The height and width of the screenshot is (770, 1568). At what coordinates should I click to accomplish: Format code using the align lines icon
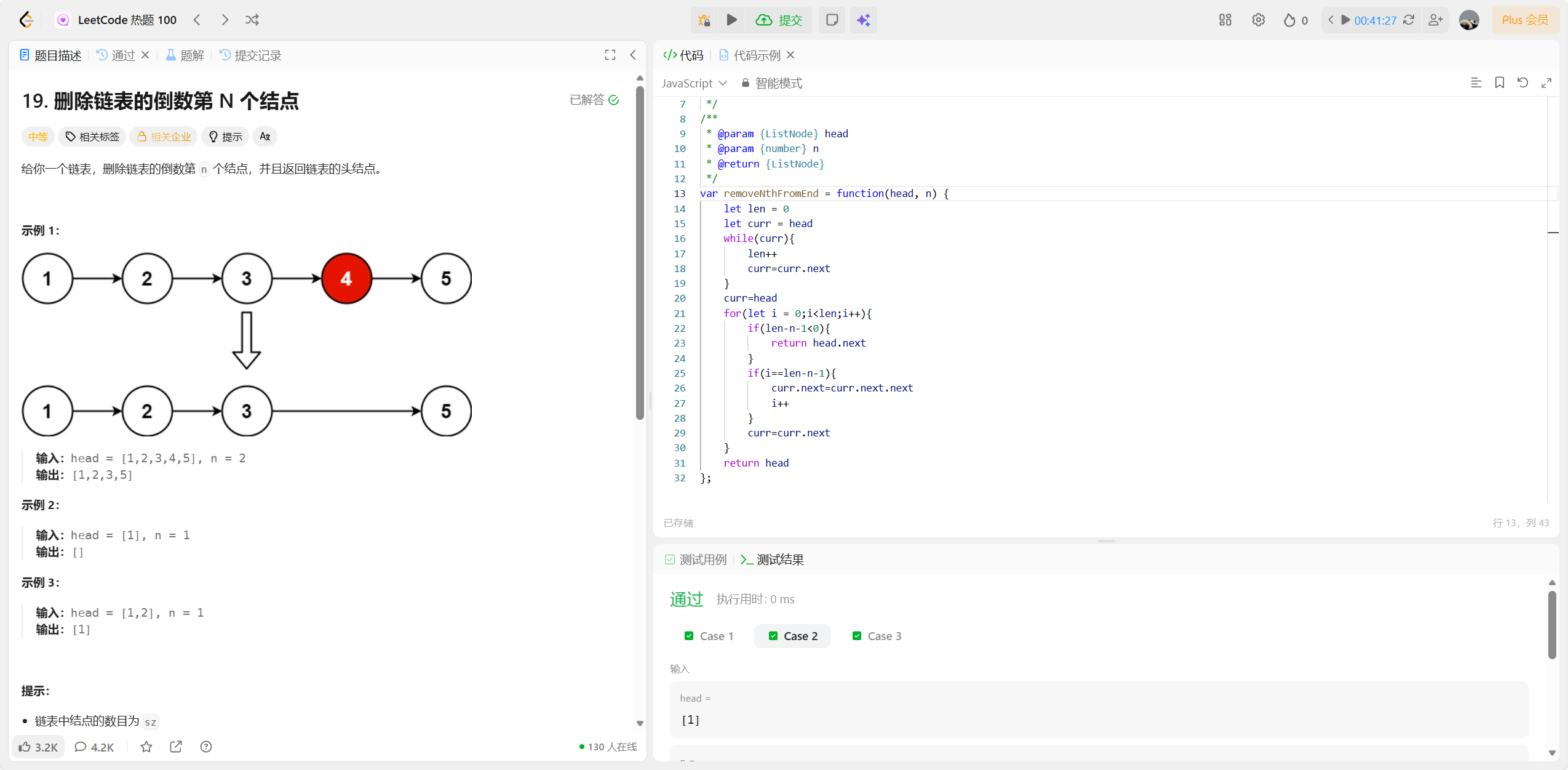(x=1476, y=82)
